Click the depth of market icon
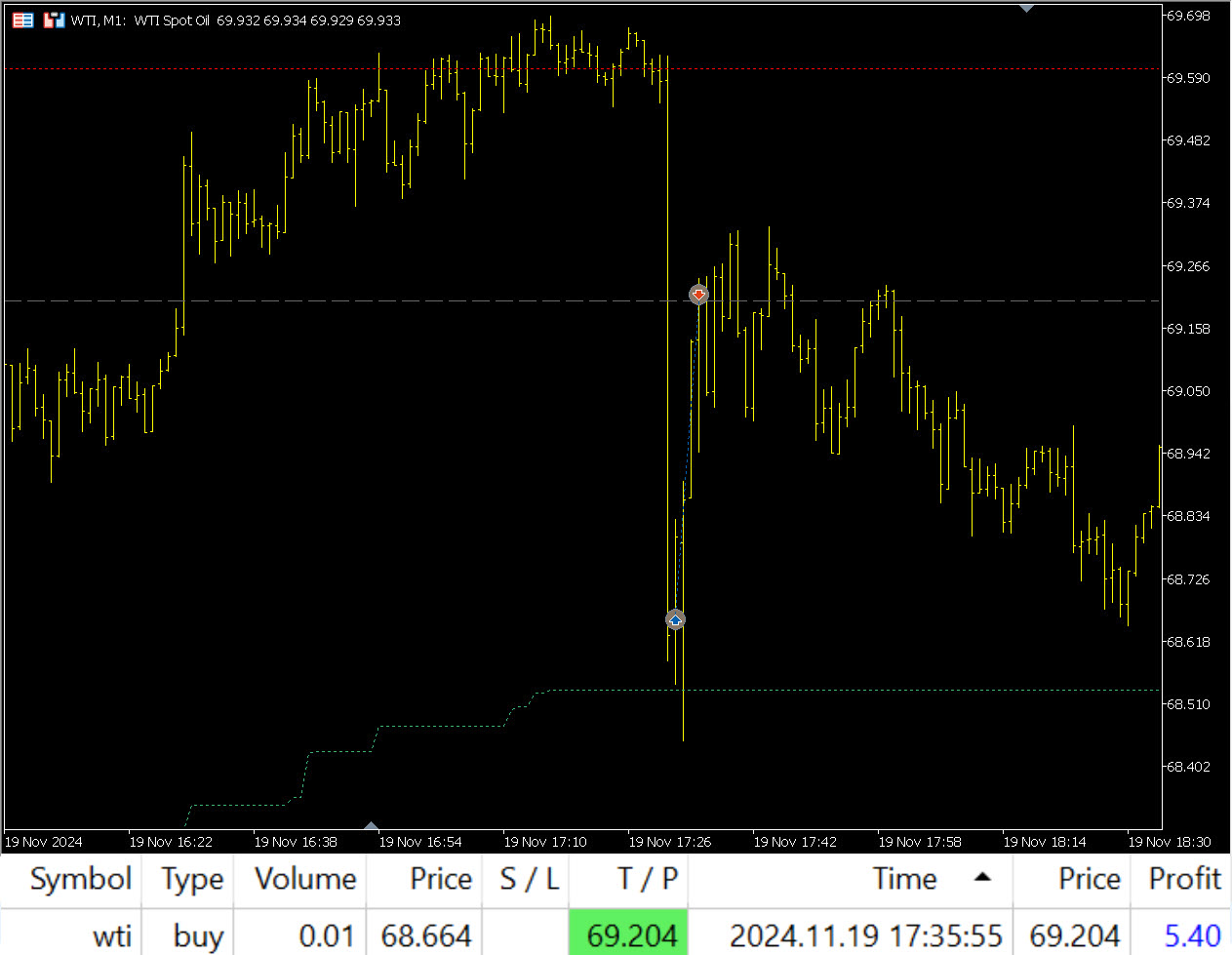1232x955 pixels. (54, 20)
